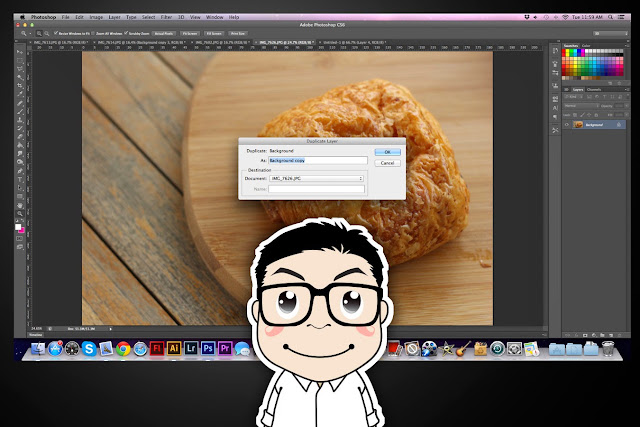Switch to the Channels tab
The image size is (640, 427).
coord(594,89)
